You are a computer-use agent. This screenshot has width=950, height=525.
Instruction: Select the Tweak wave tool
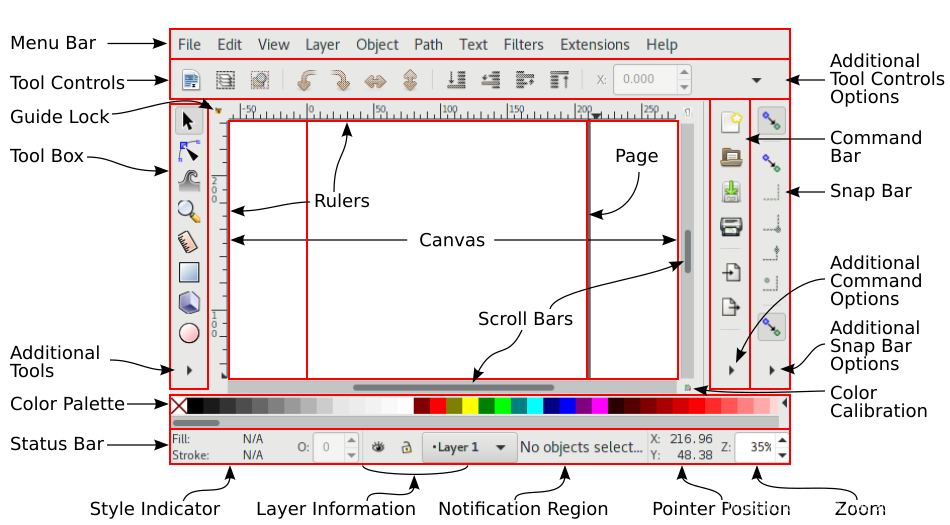pyautogui.click(x=189, y=181)
